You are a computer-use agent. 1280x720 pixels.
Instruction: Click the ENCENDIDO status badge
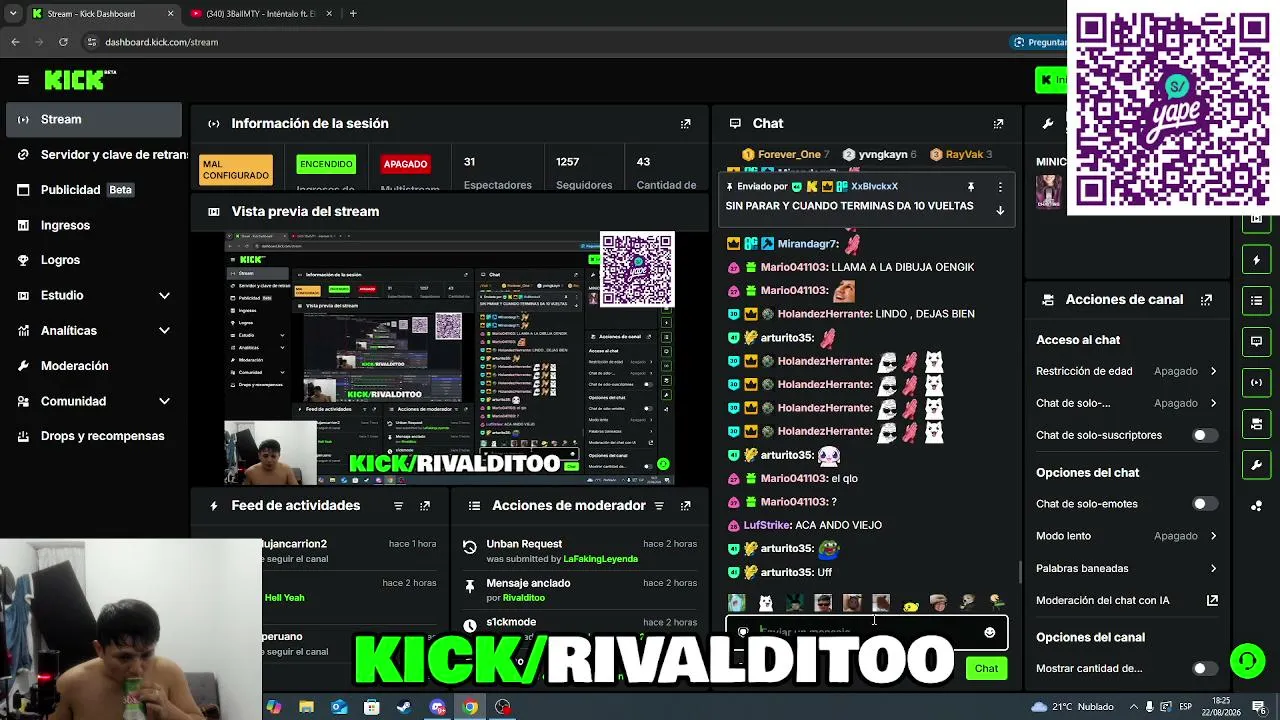(x=326, y=164)
